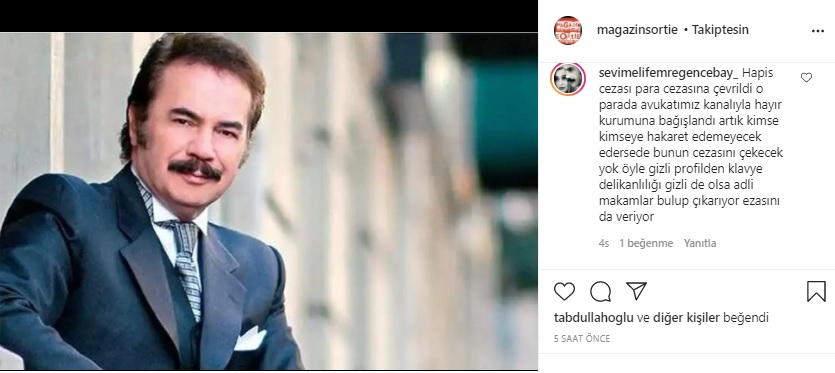This screenshot has height=373, width=835.
Task: Reply to the comment with Yanıtla
Action: tap(700, 243)
